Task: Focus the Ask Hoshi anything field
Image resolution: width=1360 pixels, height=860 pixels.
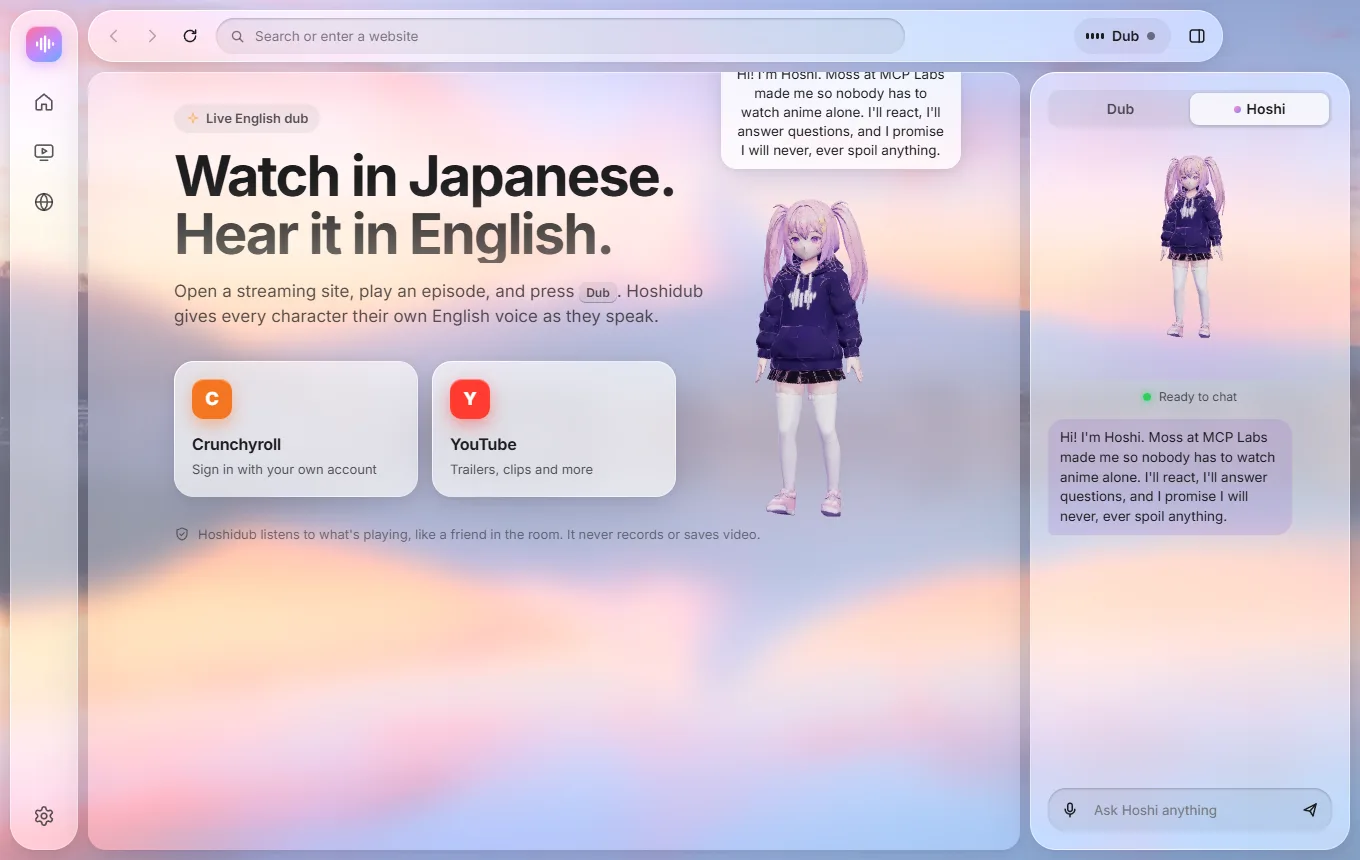Action: (x=1189, y=810)
